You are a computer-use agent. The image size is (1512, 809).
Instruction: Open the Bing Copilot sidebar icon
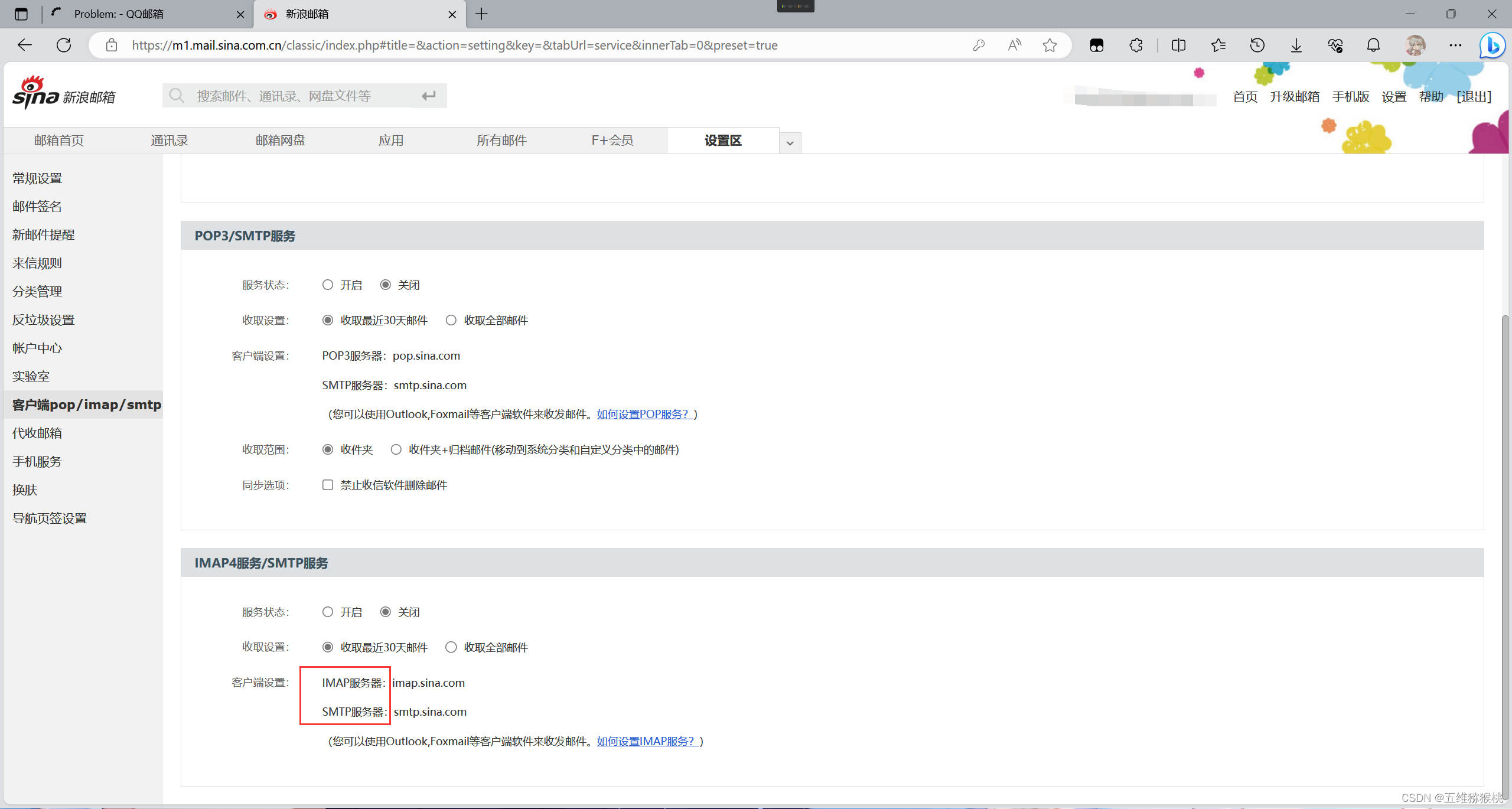point(1493,45)
